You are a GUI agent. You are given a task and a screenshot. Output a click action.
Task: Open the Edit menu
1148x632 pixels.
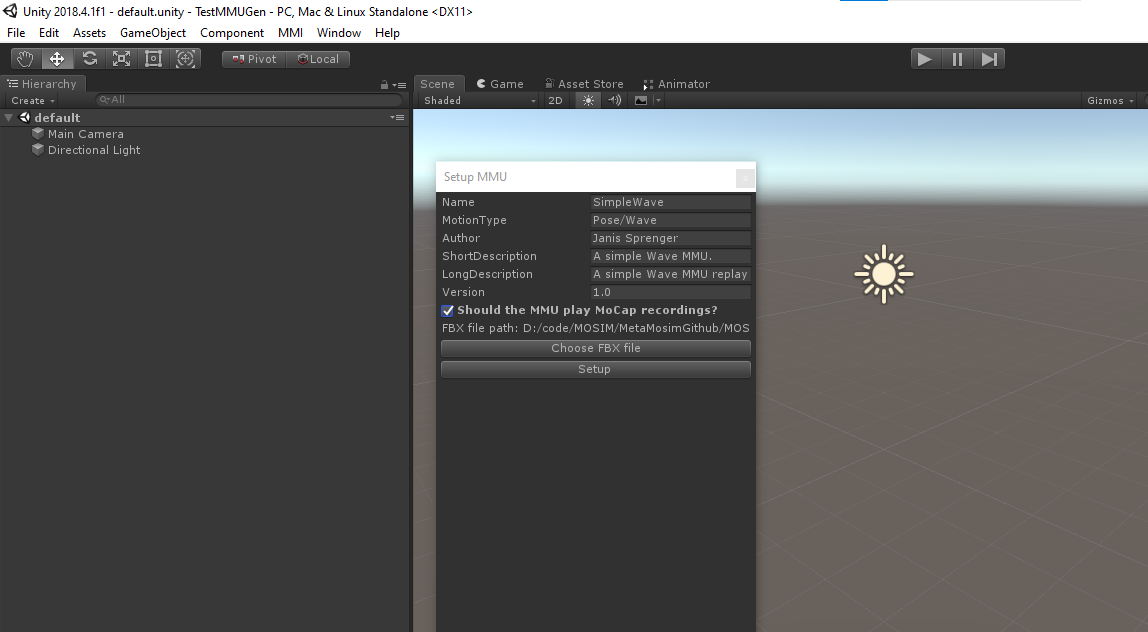click(x=49, y=33)
